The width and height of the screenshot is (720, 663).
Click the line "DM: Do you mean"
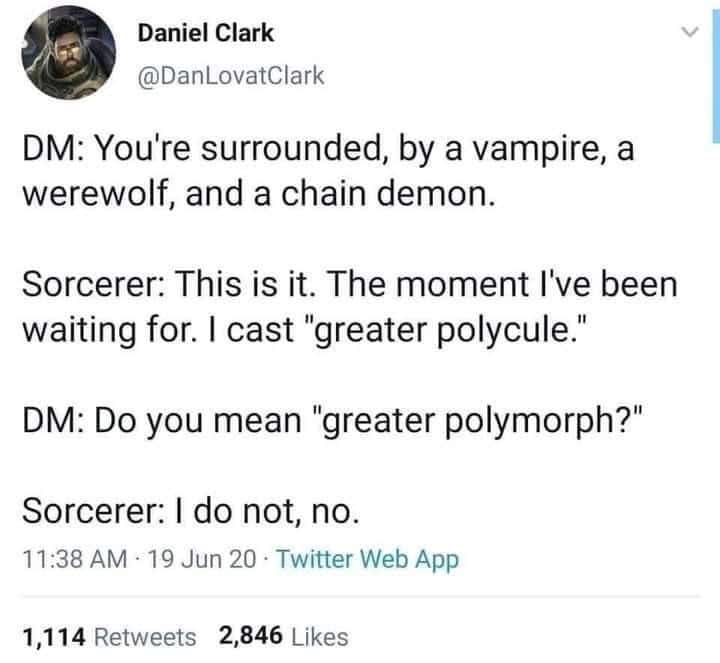(162, 421)
